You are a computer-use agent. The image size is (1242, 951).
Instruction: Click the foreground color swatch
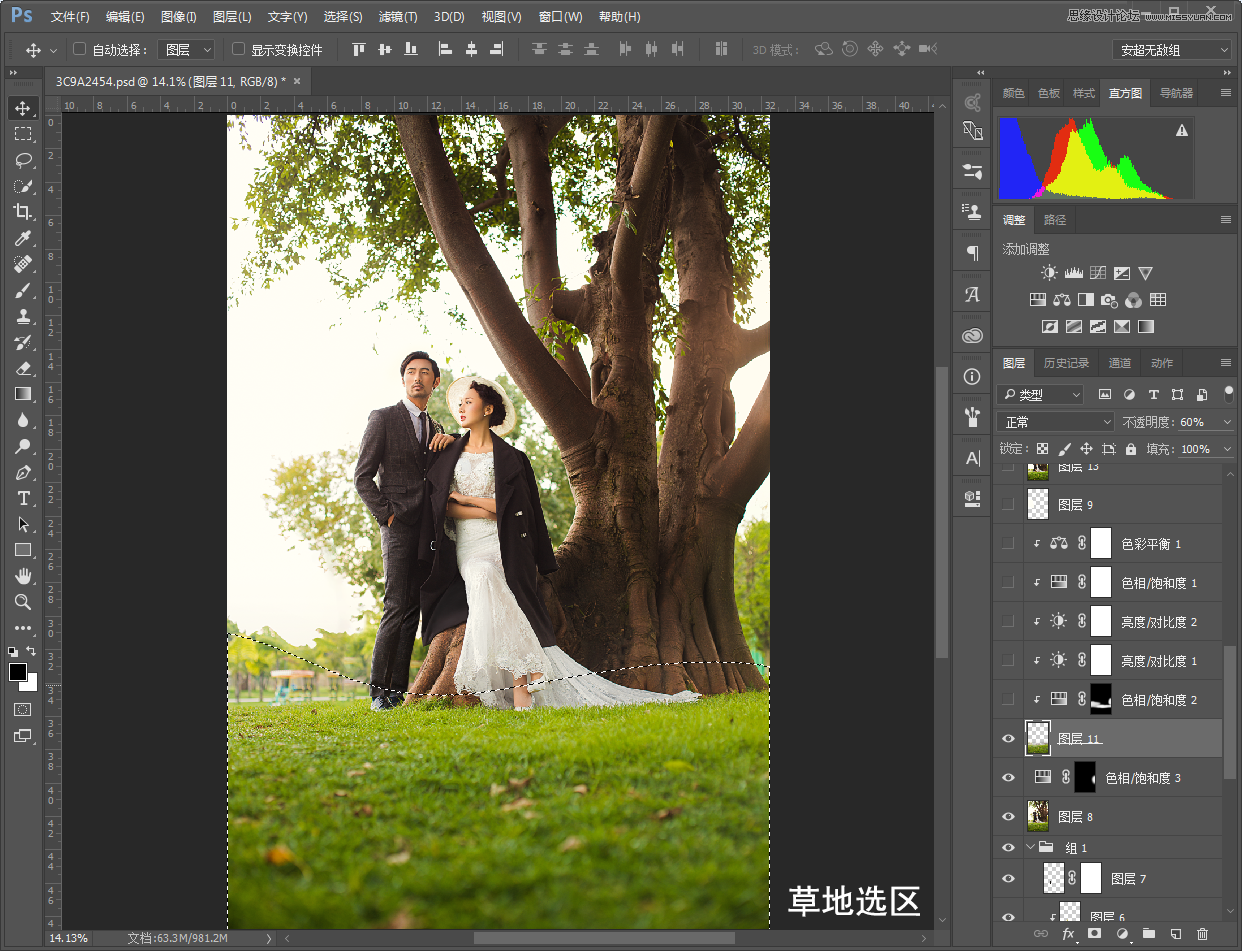17,672
